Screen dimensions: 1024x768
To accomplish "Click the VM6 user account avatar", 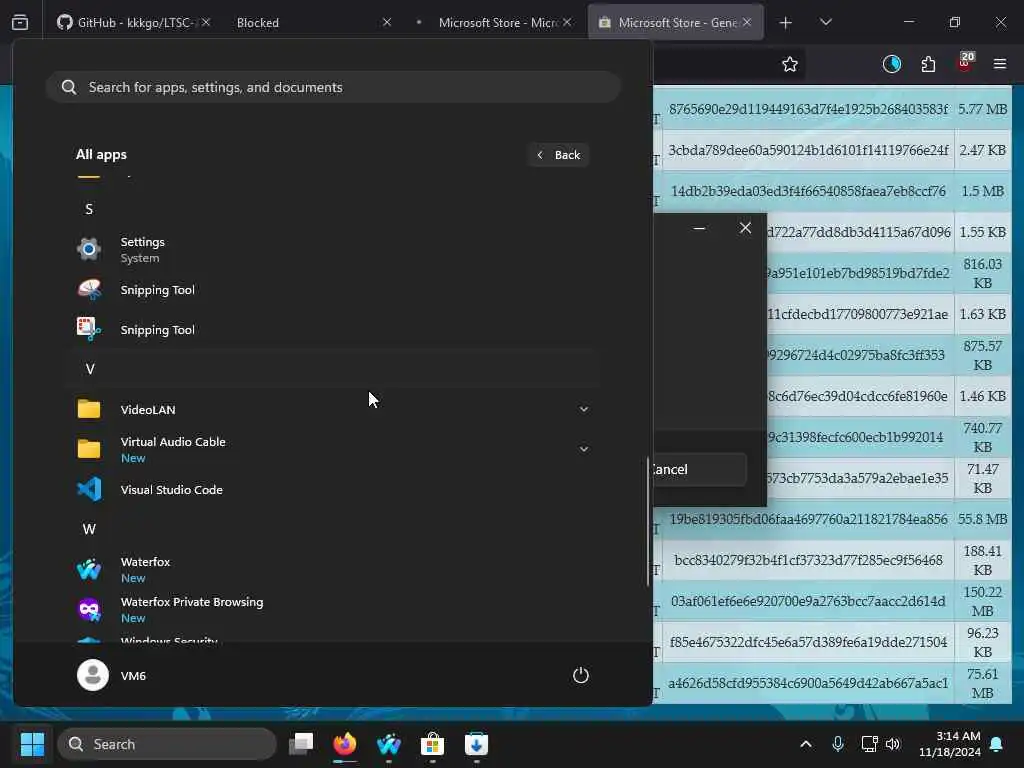I will 93,675.
